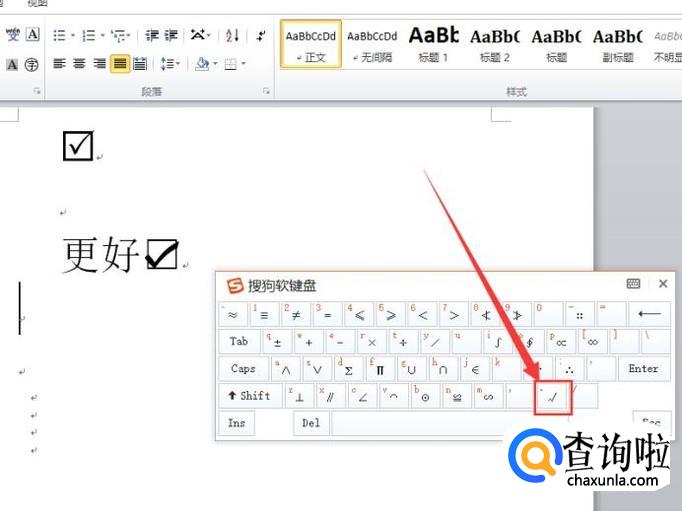Click the shading paint bucket icon
This screenshot has height=511, width=682.
(202, 64)
